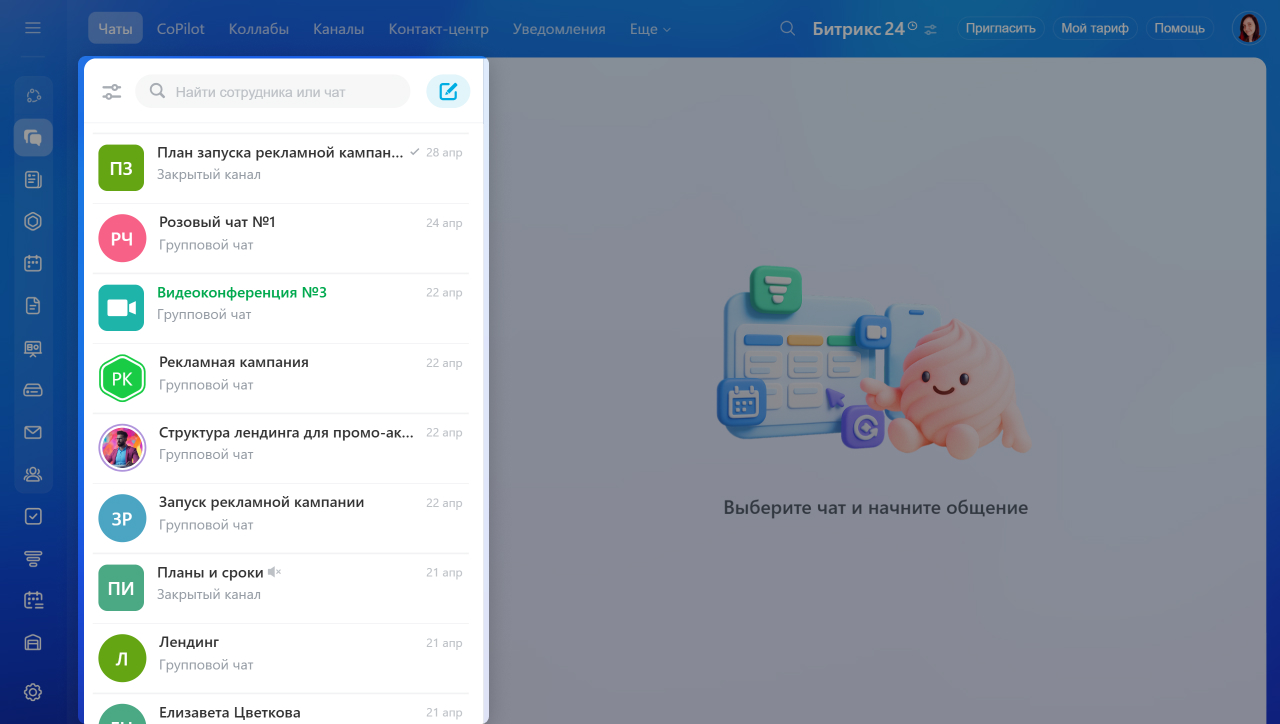This screenshot has width=1280, height=724.
Task: Open the Рекламная кампания group chat
Action: point(281,378)
